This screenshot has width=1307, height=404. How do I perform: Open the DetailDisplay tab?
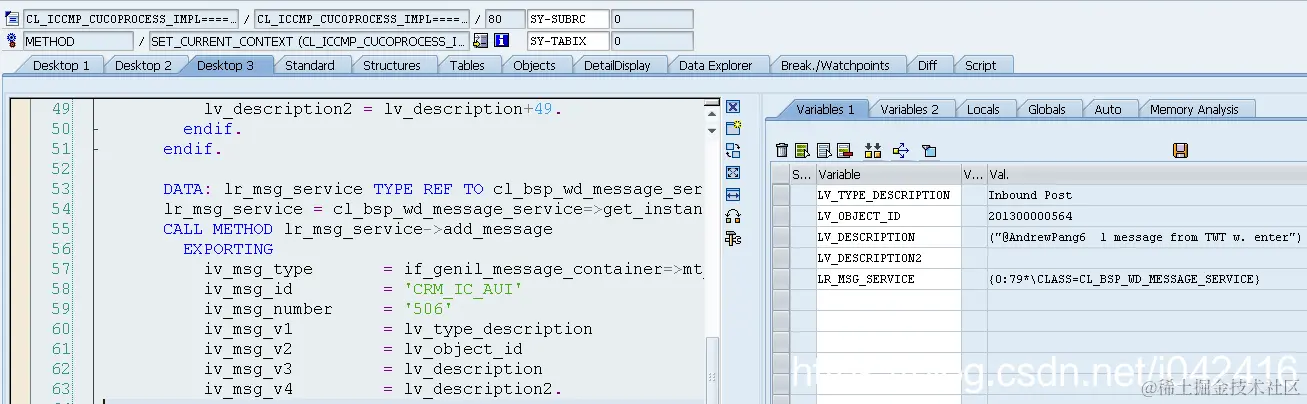[x=617, y=65]
